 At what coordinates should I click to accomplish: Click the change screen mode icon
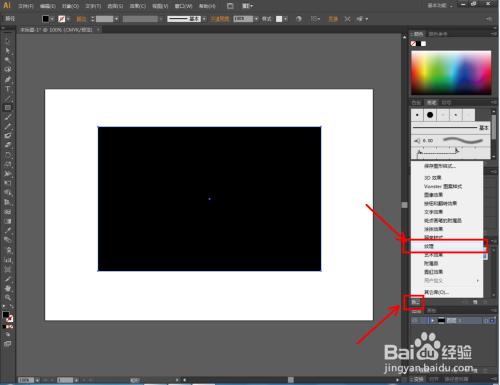click(x=8, y=344)
